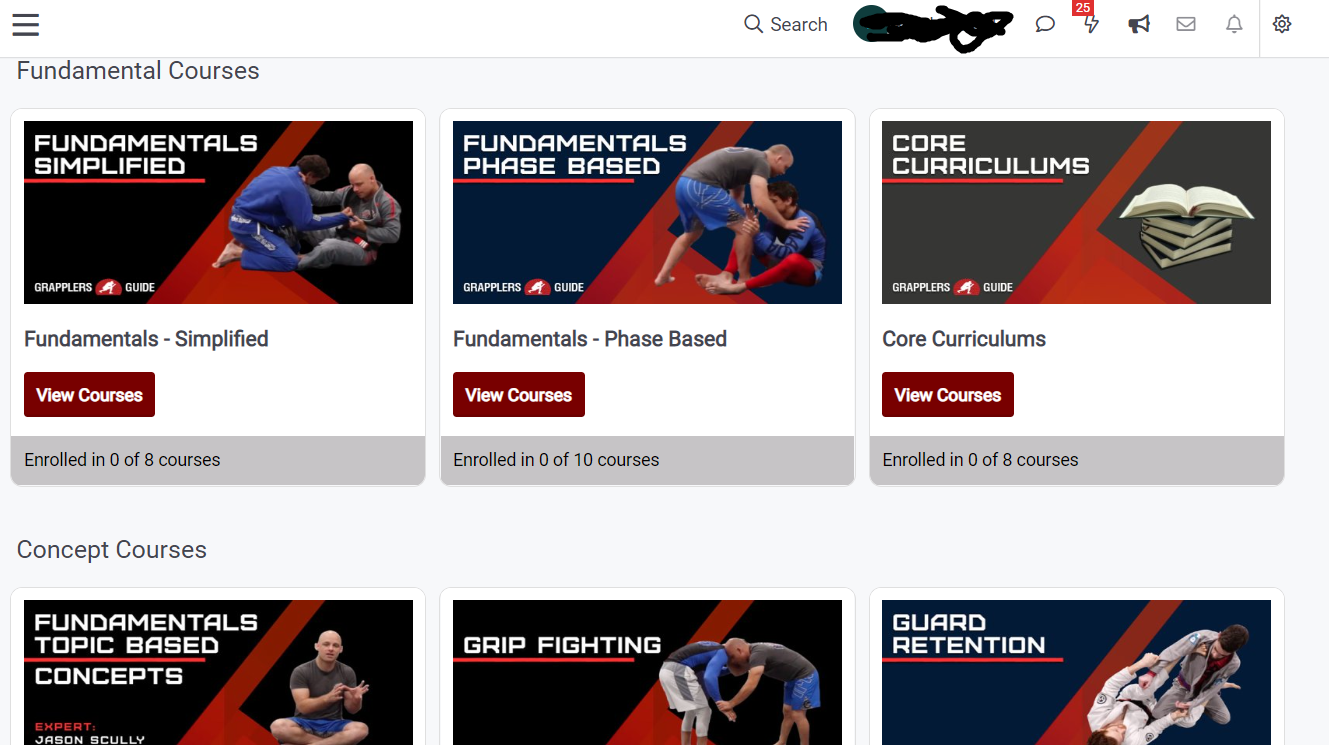Viewport: 1329px width, 745px height.
Task: Open the settings gear icon
Action: (x=1282, y=23)
